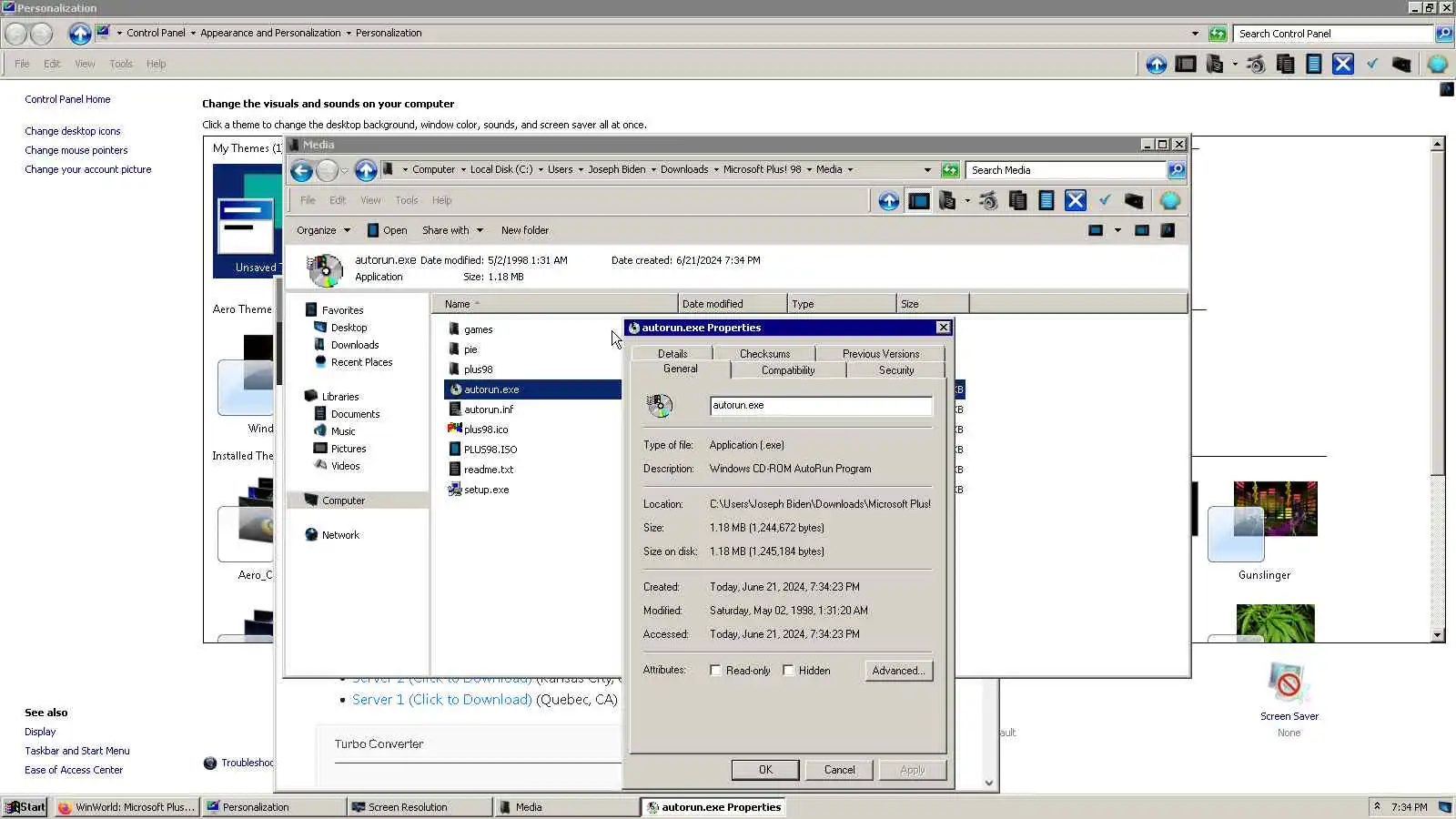
Task: Open the Media address bar history dropdown
Action: coord(927,170)
